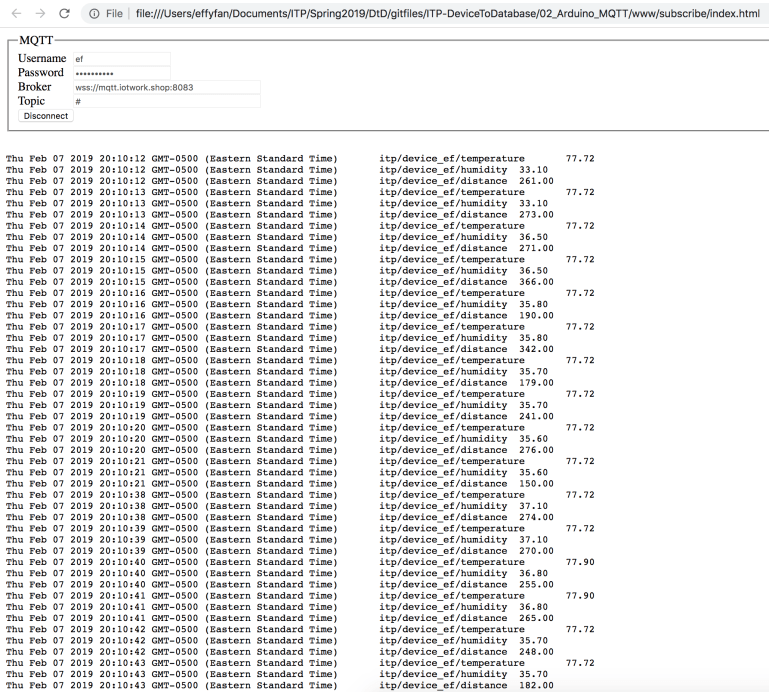
Task: Click the distance value 190.00
Action: coord(536,315)
